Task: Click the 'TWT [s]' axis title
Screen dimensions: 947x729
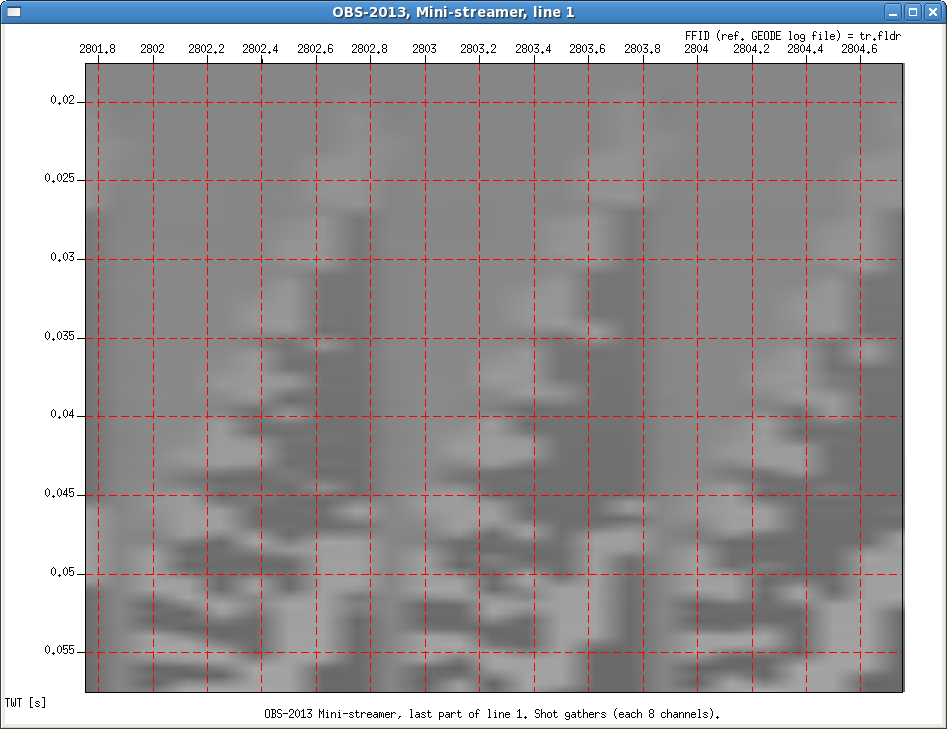Action: click(25, 703)
